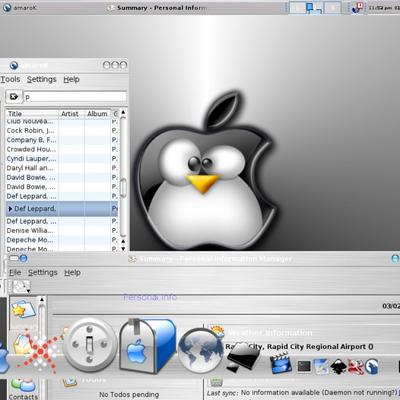Image resolution: width=400 pixels, height=400 pixels.
Task: Click the Kontact toolbar icon below the File menu
Action: (x=21, y=287)
